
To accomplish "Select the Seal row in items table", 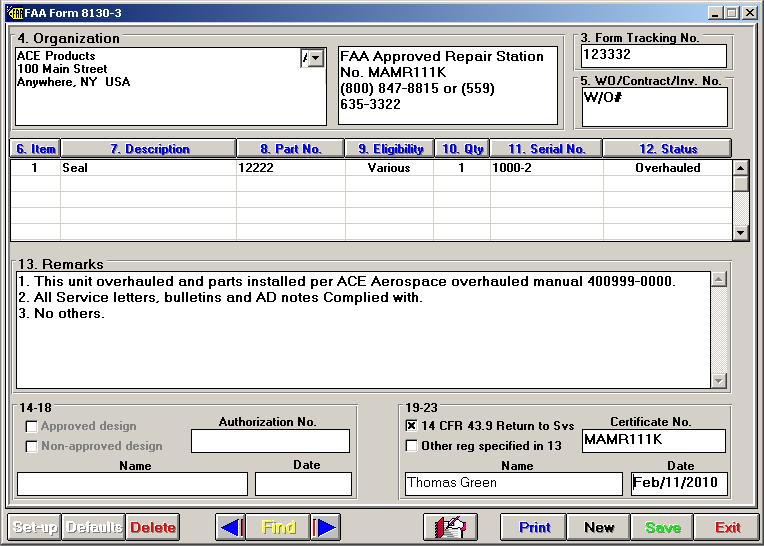I will (147, 168).
